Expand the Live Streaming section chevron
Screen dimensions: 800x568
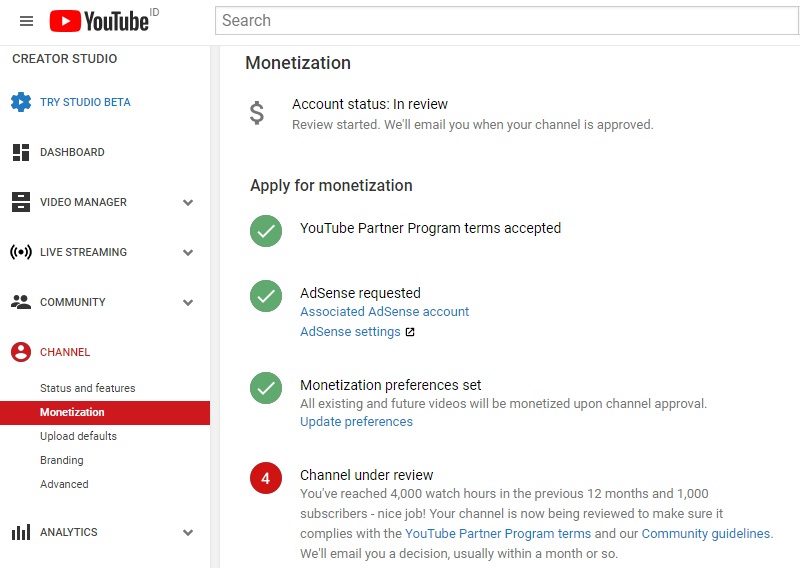[x=188, y=253]
